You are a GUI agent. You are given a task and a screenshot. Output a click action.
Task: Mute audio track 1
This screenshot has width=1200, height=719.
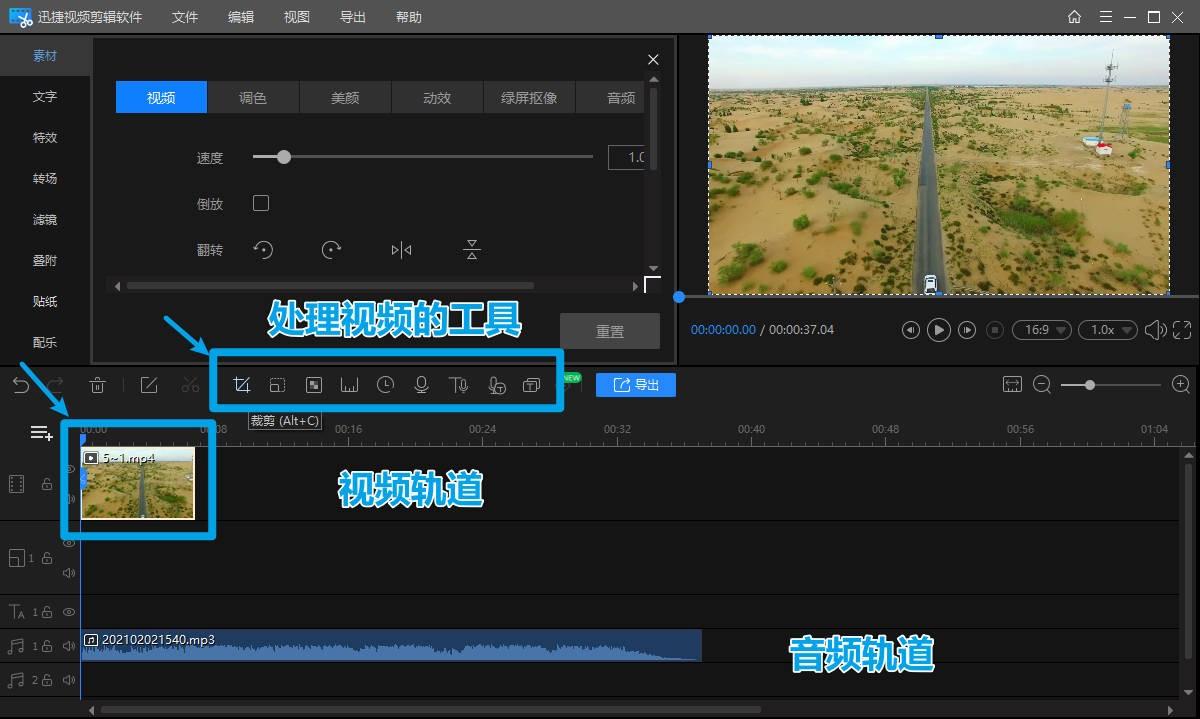69,646
